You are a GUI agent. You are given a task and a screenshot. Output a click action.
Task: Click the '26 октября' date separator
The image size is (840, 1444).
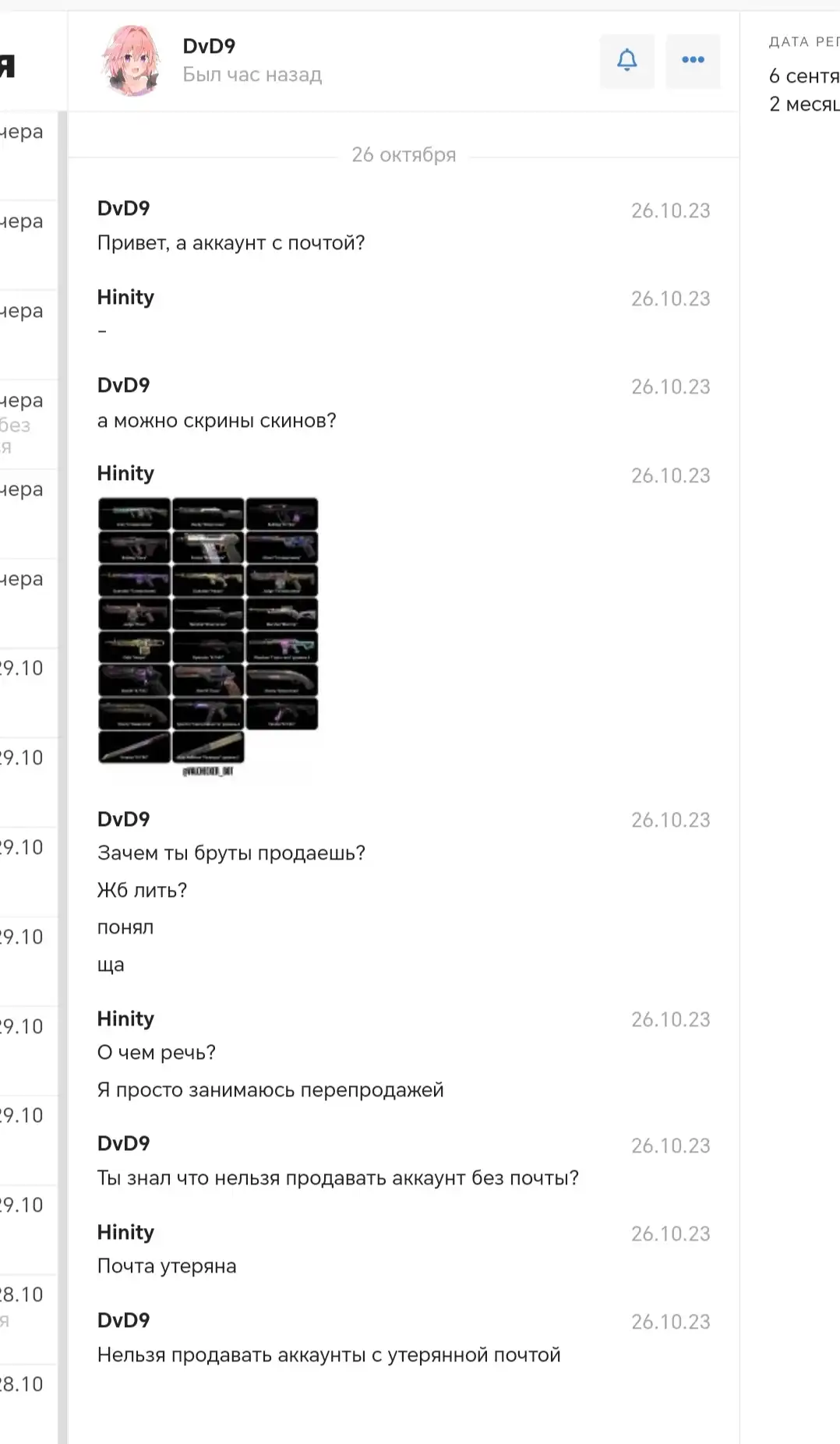coord(404,155)
